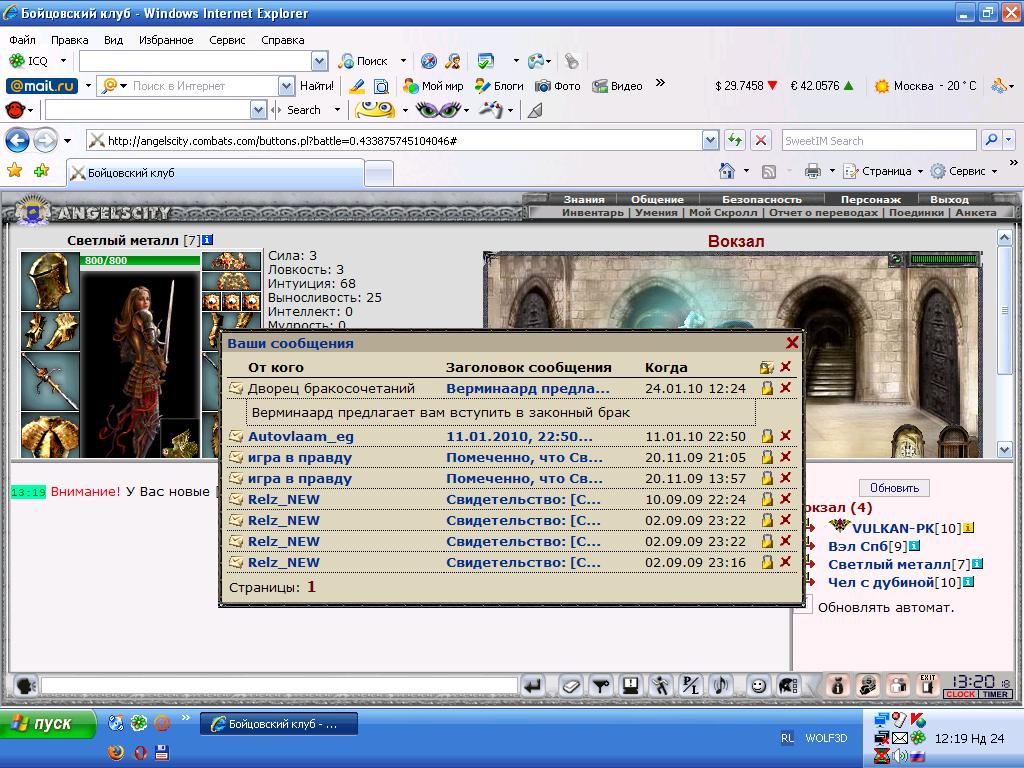This screenshot has width=1024, height=768.
Task: Click the chat message input field
Action: tap(279, 686)
